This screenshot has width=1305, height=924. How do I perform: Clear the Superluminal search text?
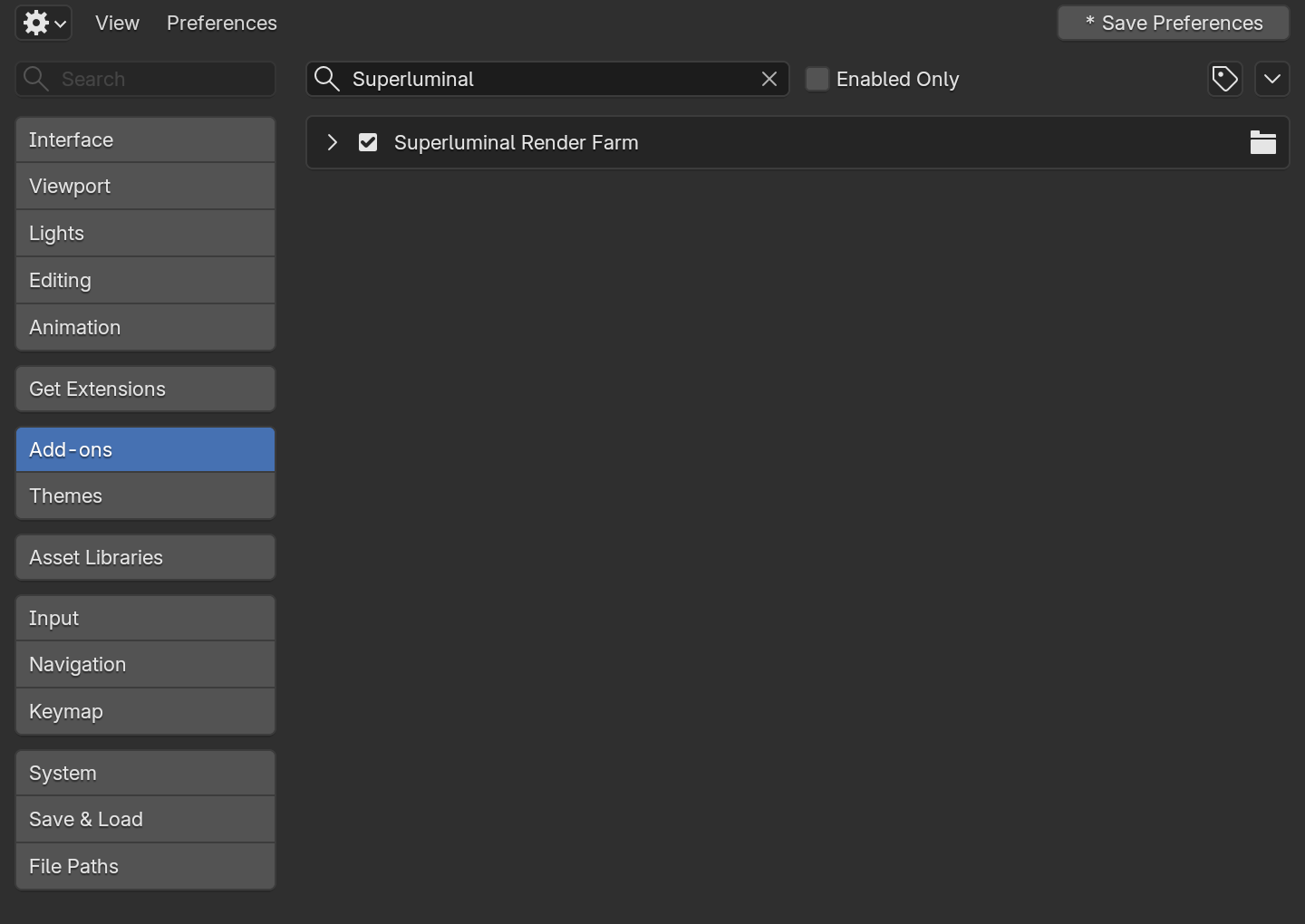pos(769,79)
